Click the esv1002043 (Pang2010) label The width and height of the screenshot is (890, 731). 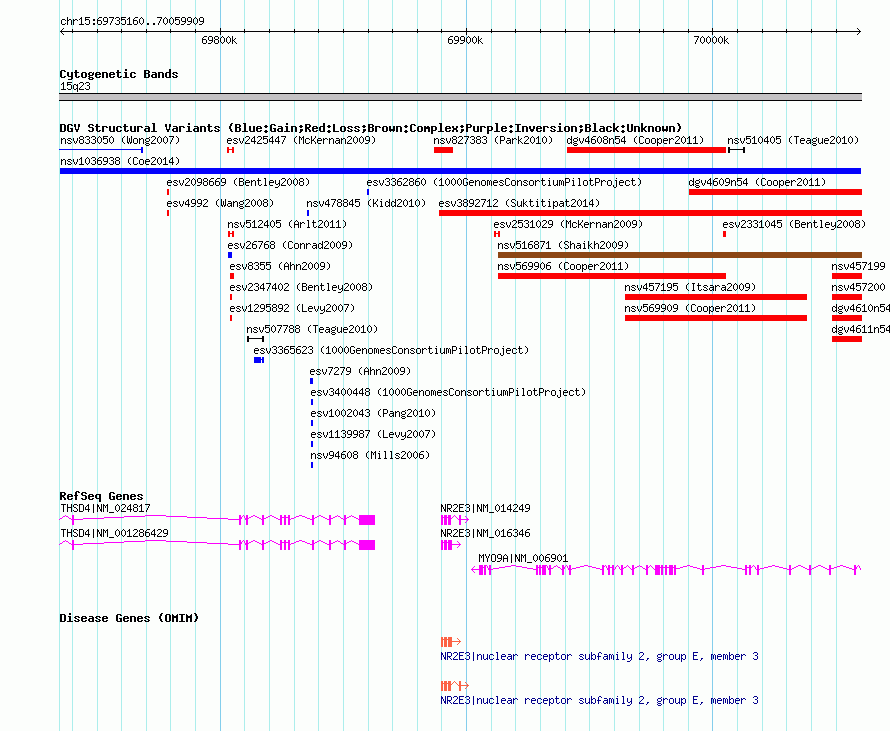[x=373, y=413]
